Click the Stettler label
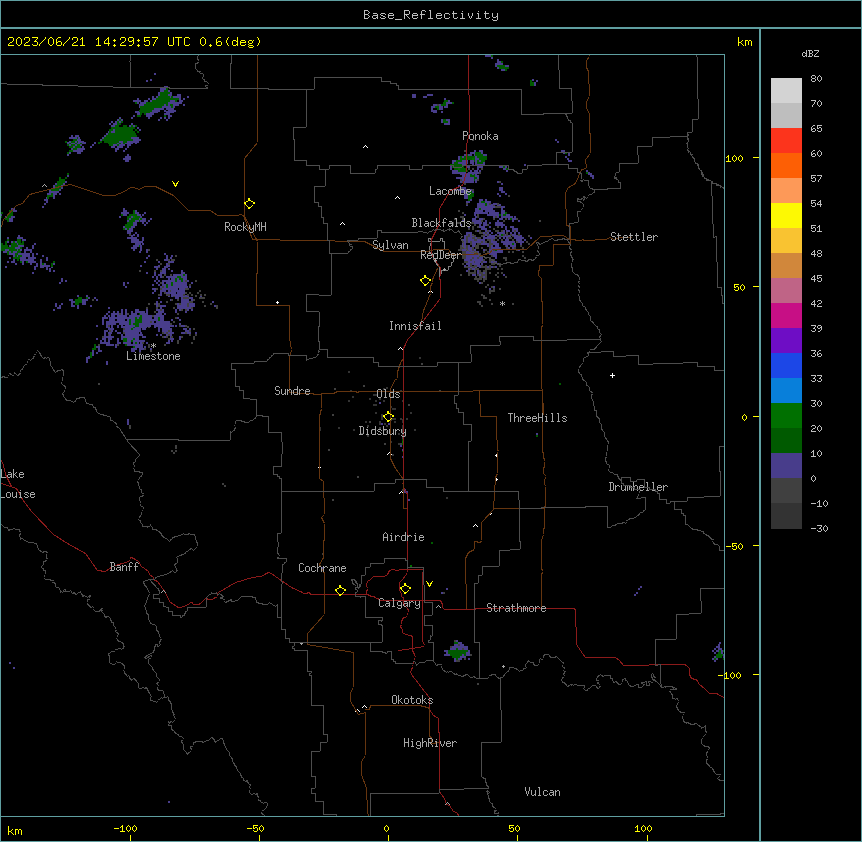This screenshot has width=862, height=842. (x=634, y=237)
